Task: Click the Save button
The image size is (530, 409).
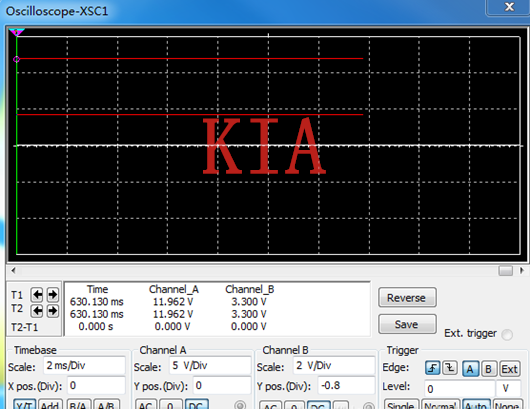Action: [407, 324]
